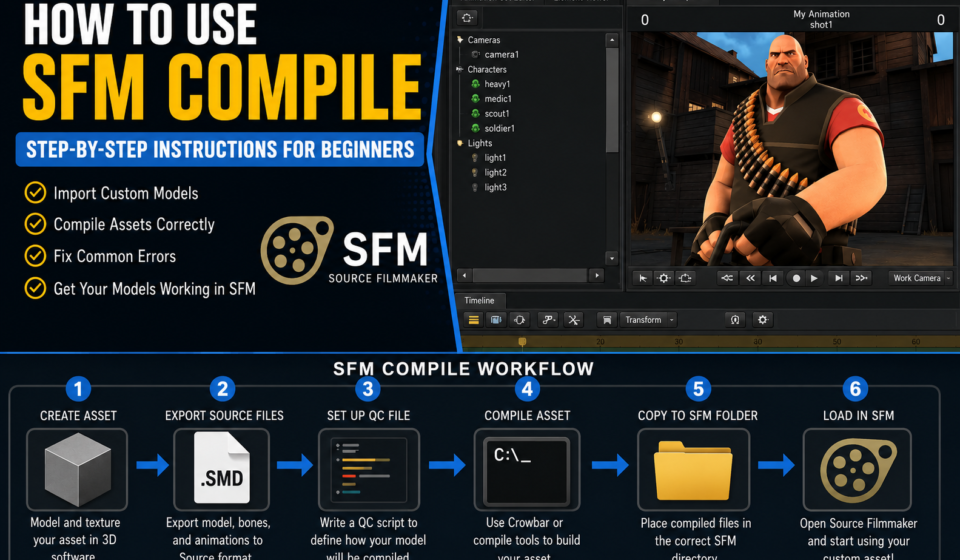The width and height of the screenshot is (960, 560).
Task: Click the camera control icon below the viewport
Action: pos(685,278)
